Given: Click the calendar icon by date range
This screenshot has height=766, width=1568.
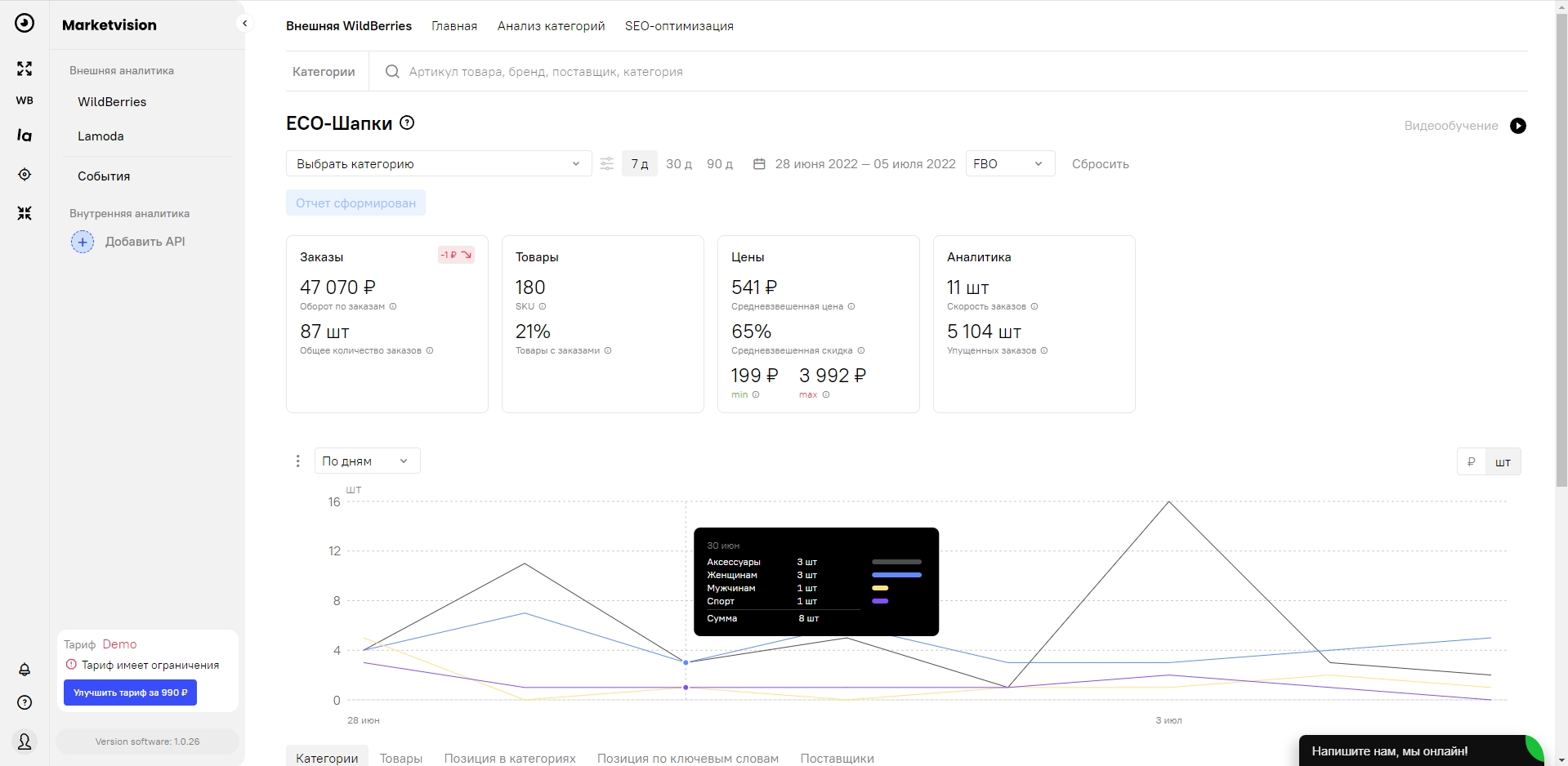Looking at the screenshot, I should pos(759,164).
